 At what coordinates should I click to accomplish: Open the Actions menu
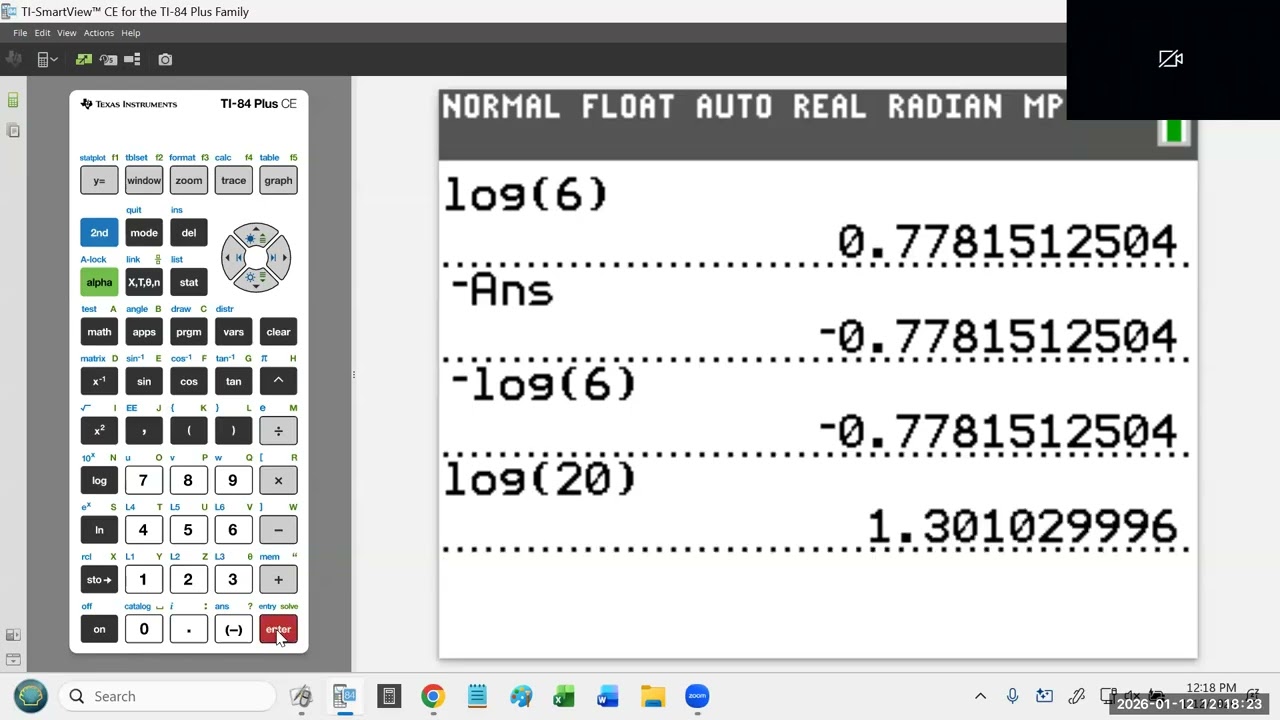98,33
